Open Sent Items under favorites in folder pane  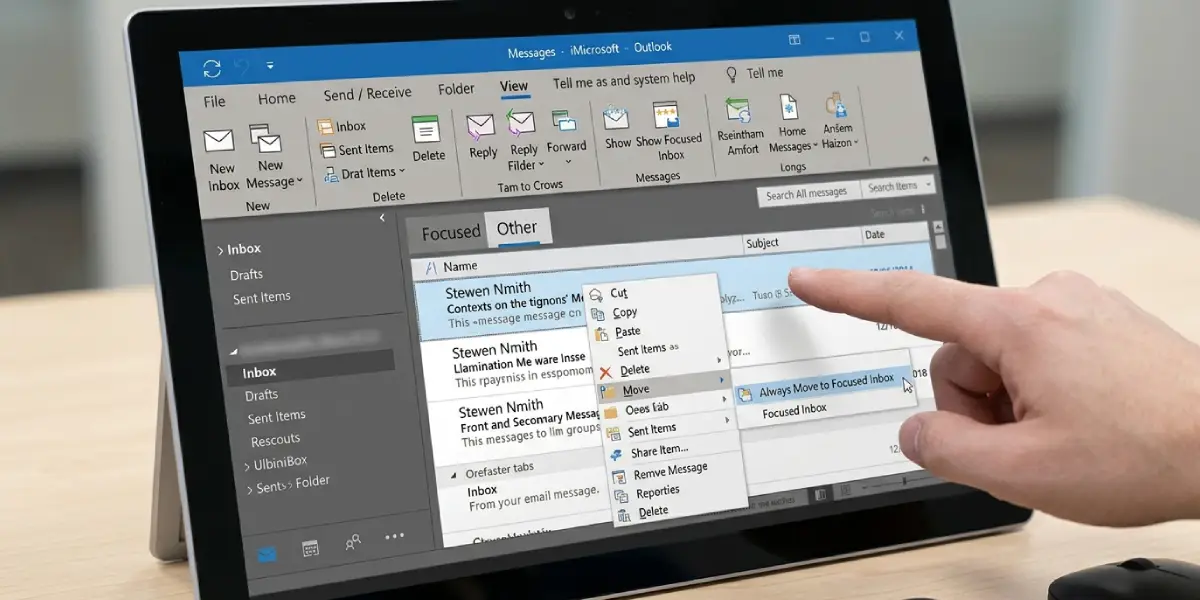(x=262, y=298)
